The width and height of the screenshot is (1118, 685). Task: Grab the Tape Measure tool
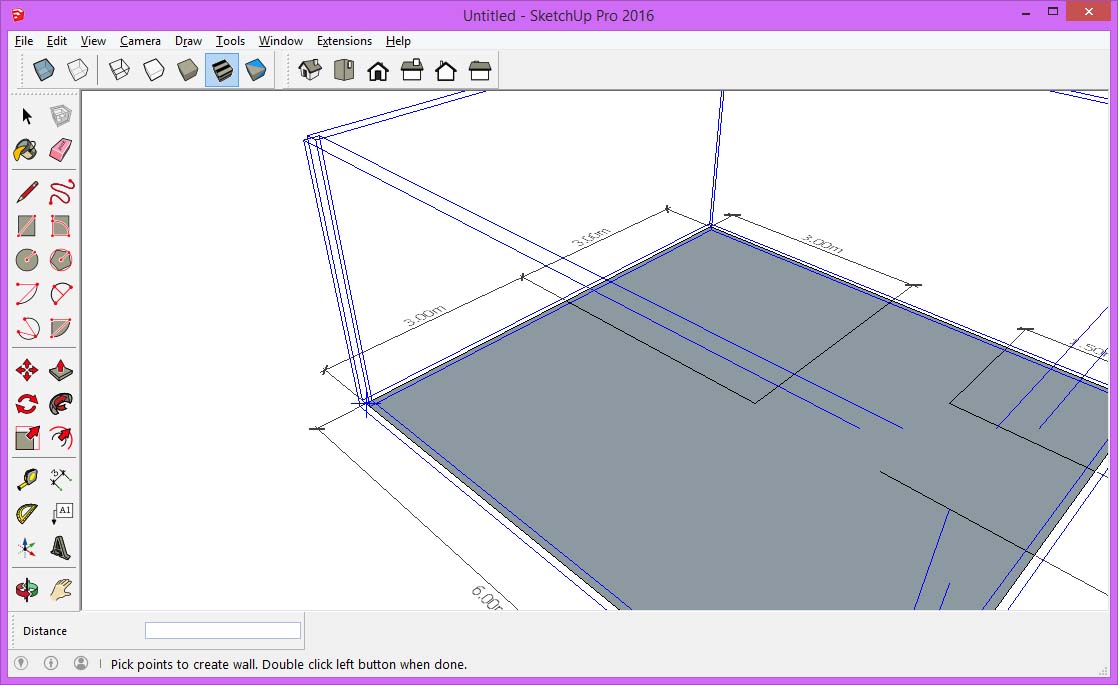pos(25,477)
